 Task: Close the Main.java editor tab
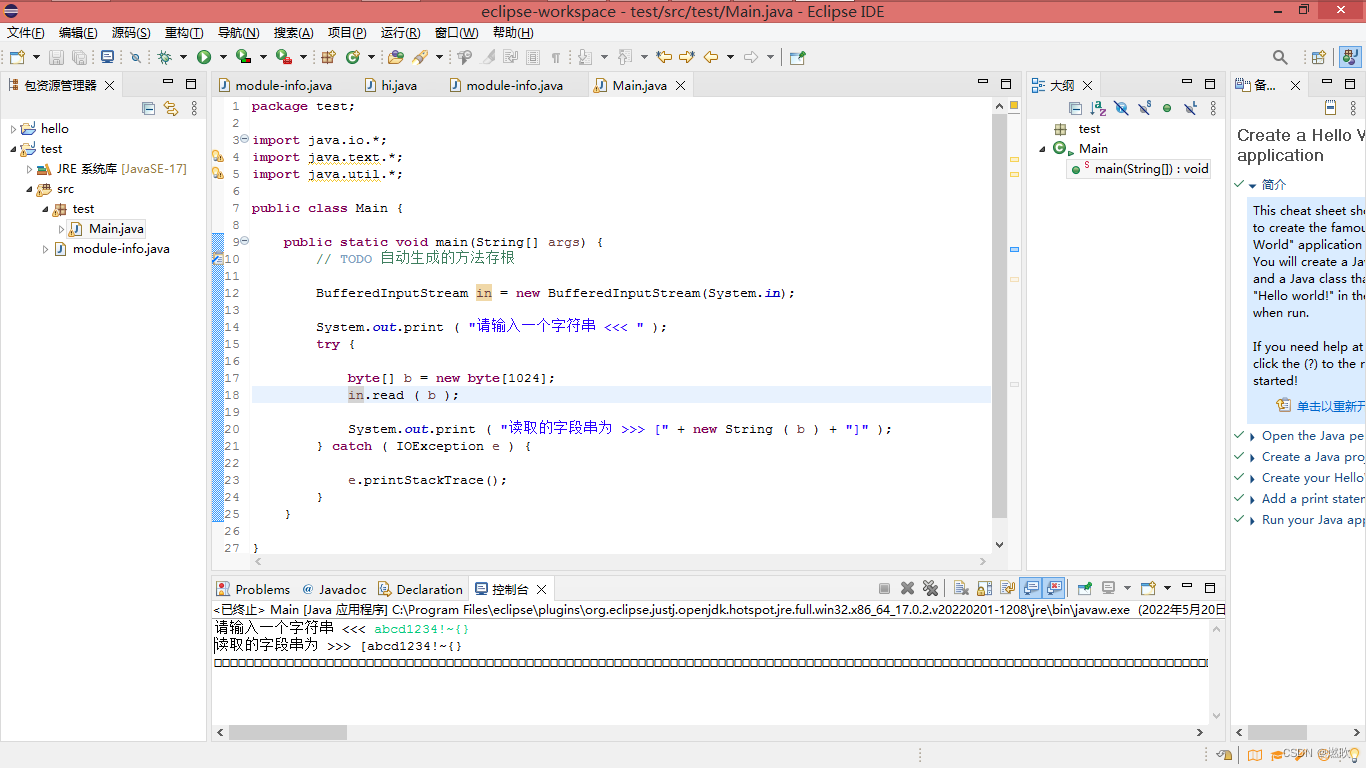[x=681, y=86]
